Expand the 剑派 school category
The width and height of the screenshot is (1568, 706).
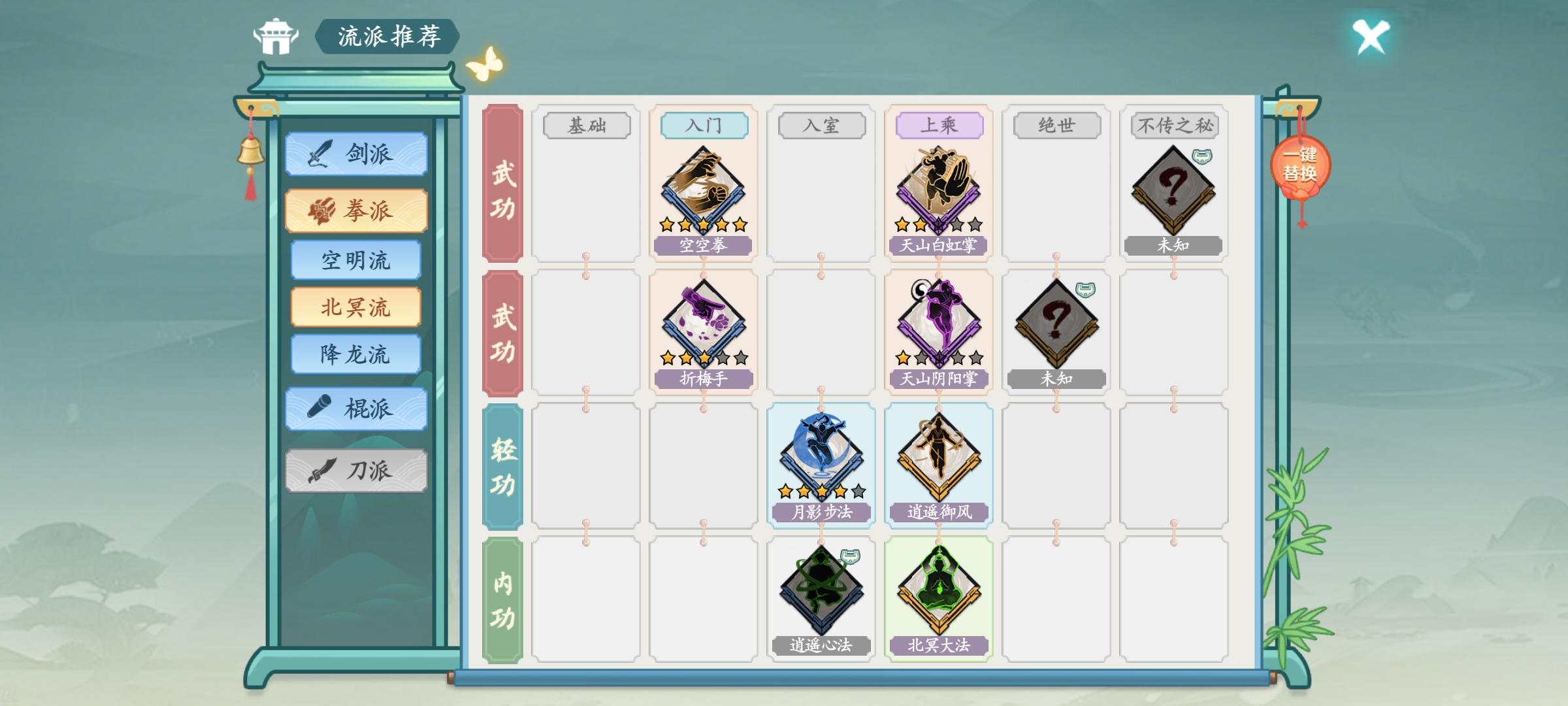pyautogui.click(x=356, y=154)
